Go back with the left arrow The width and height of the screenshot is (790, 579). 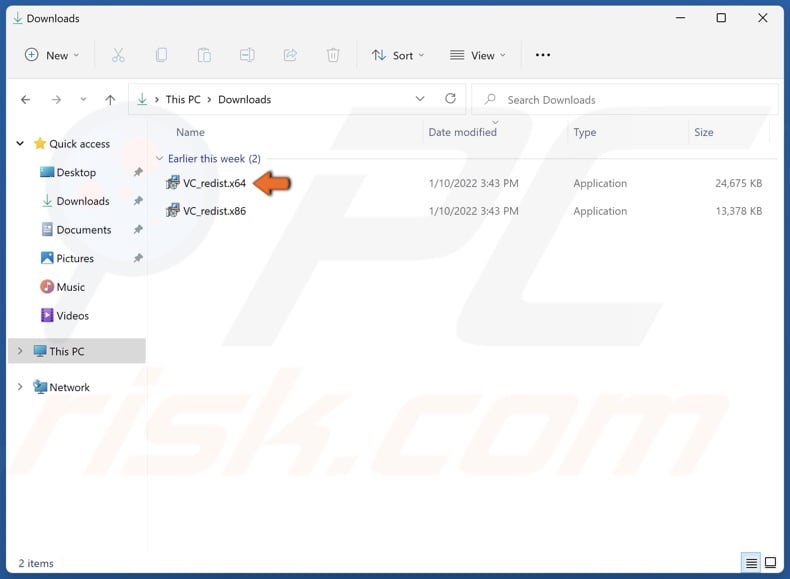[25, 100]
